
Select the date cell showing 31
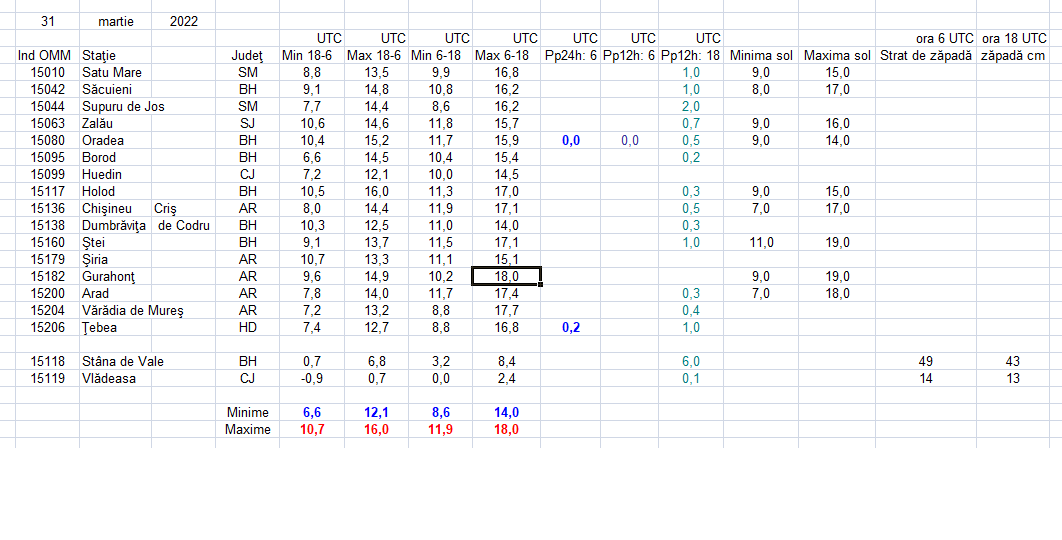click(x=47, y=21)
